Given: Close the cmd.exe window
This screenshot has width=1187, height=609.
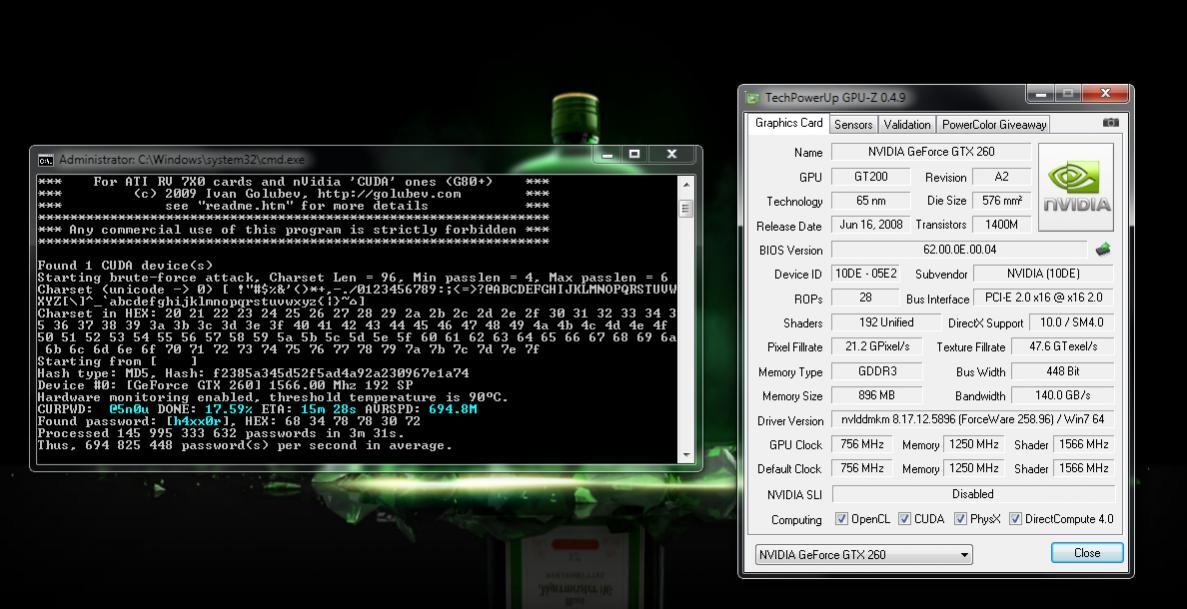Looking at the screenshot, I should click(671, 155).
